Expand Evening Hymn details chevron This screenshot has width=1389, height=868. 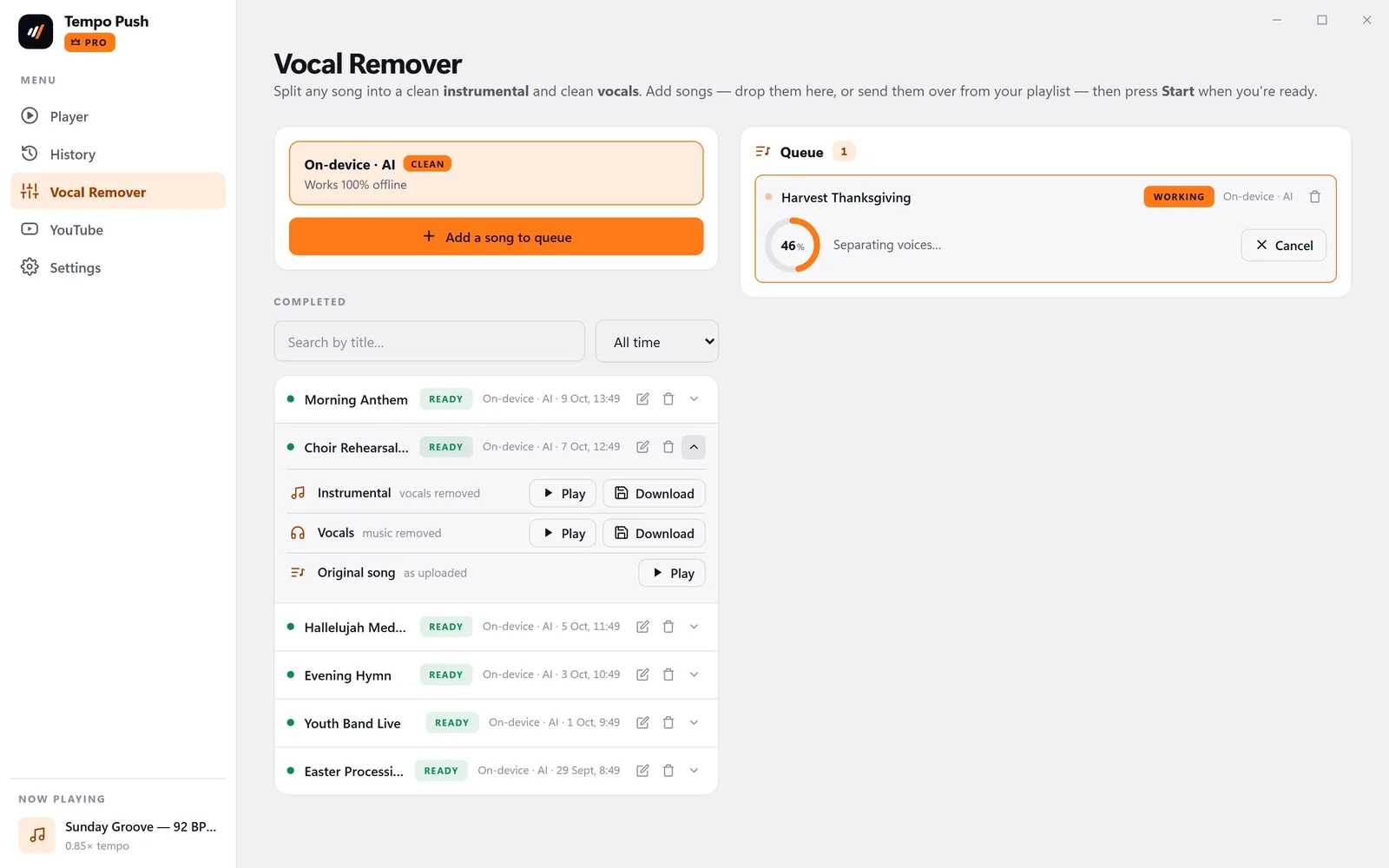[694, 674]
